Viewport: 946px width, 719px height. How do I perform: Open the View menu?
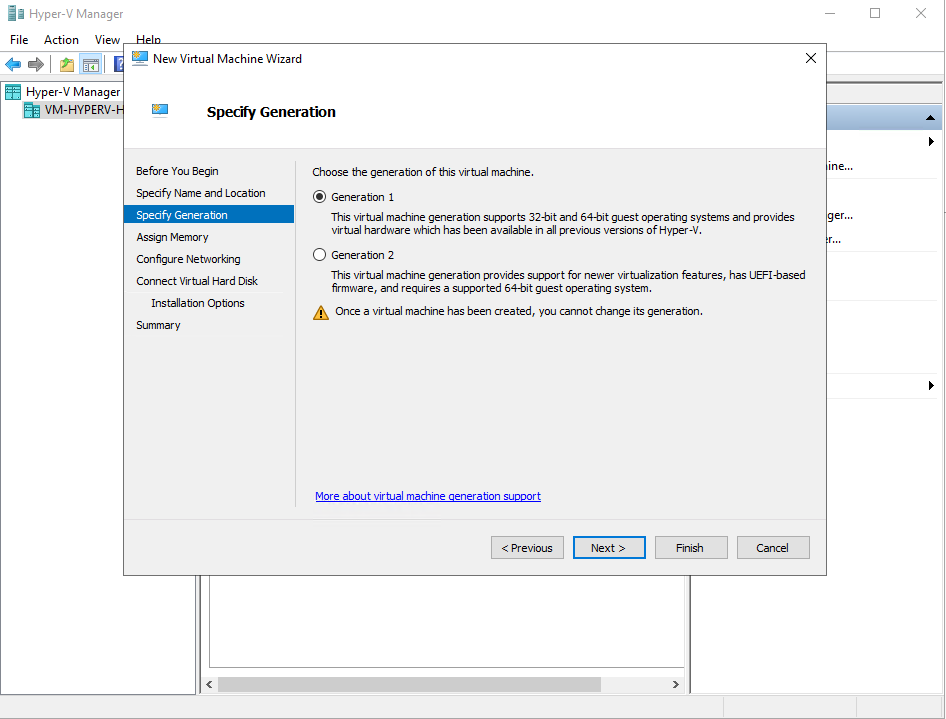point(107,40)
